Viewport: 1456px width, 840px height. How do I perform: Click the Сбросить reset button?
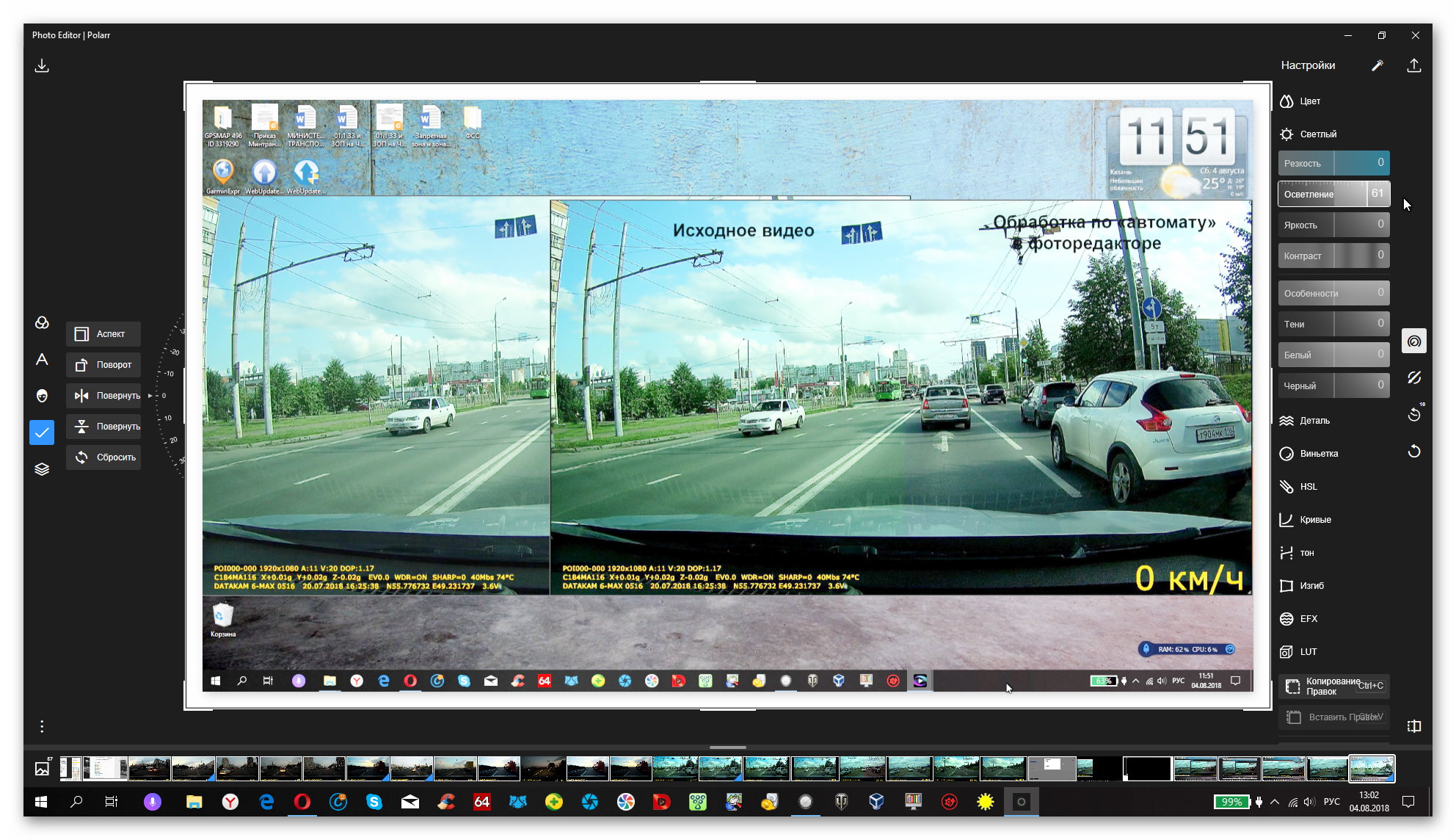103,457
